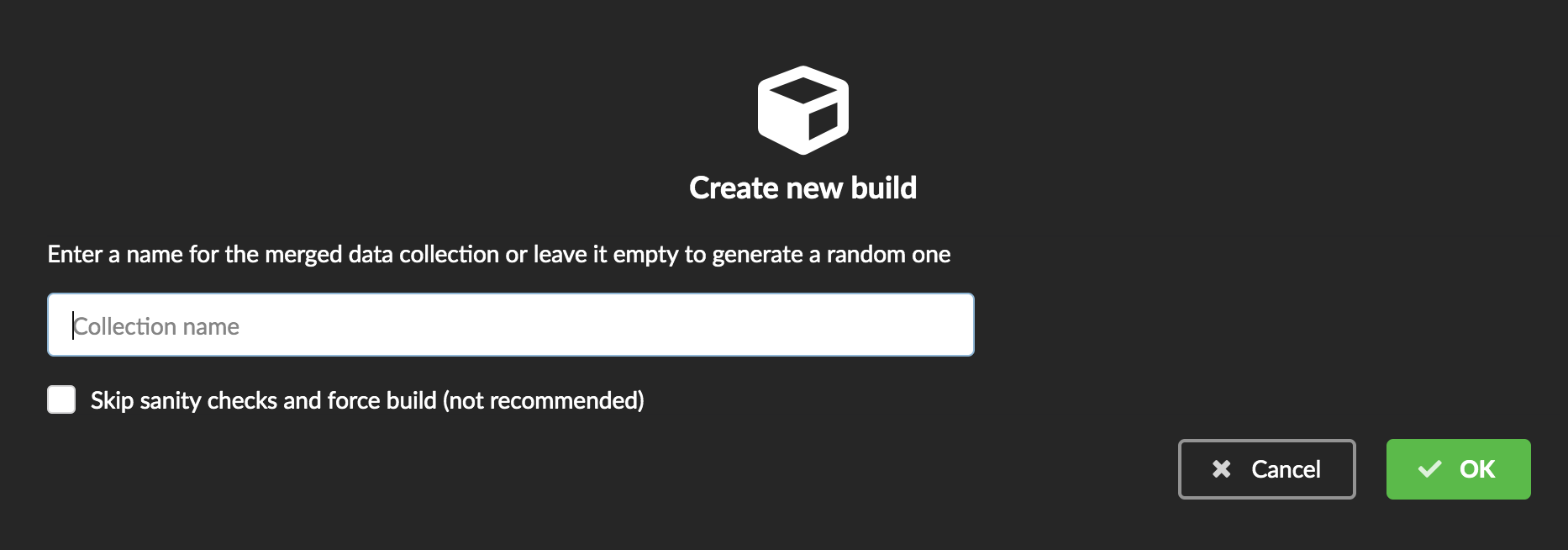Click the merged data collection instruction text
The image size is (1568, 550).
(x=499, y=254)
